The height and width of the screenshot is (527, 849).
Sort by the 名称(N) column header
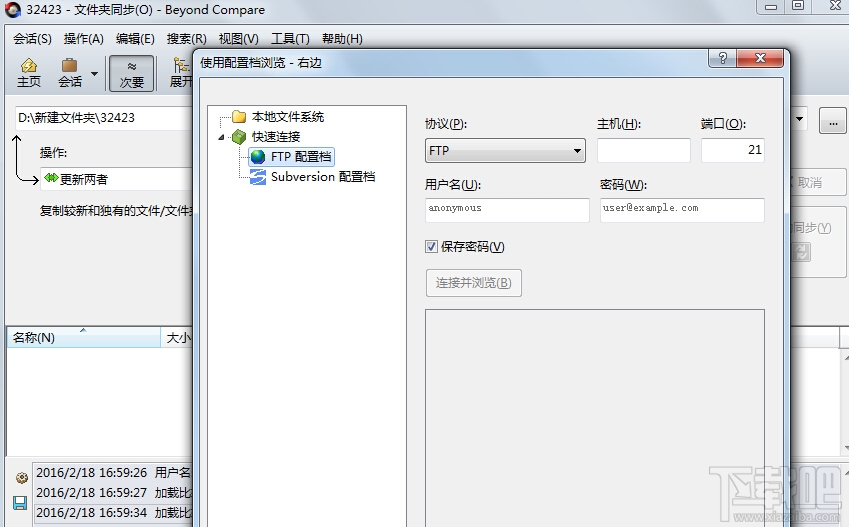point(83,338)
